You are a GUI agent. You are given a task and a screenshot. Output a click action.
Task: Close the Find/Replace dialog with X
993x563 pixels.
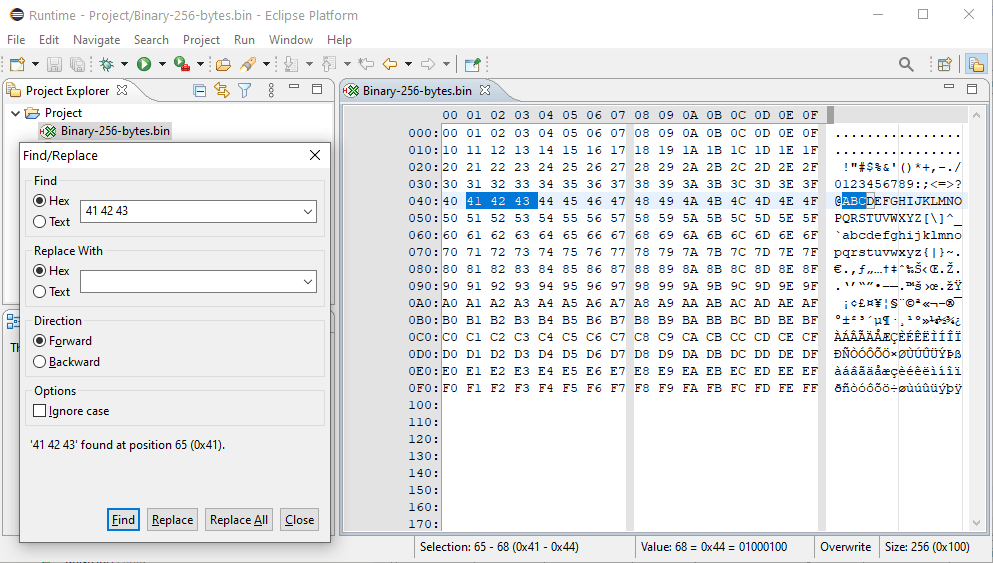tap(315, 155)
